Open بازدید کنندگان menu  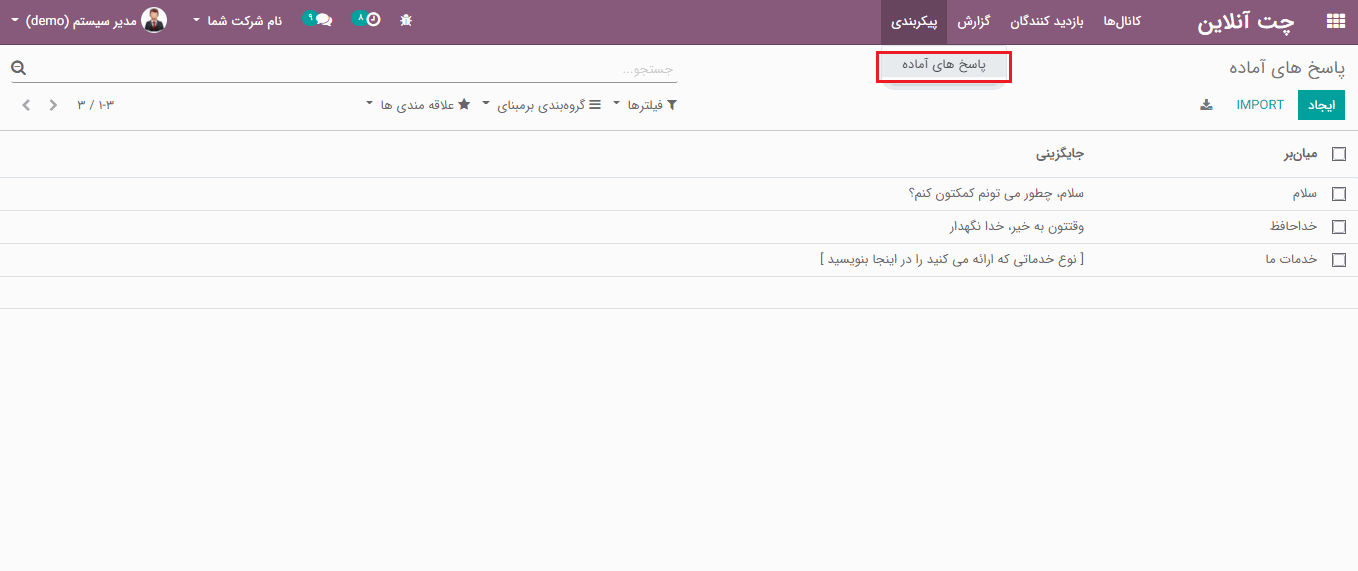(x=1046, y=21)
